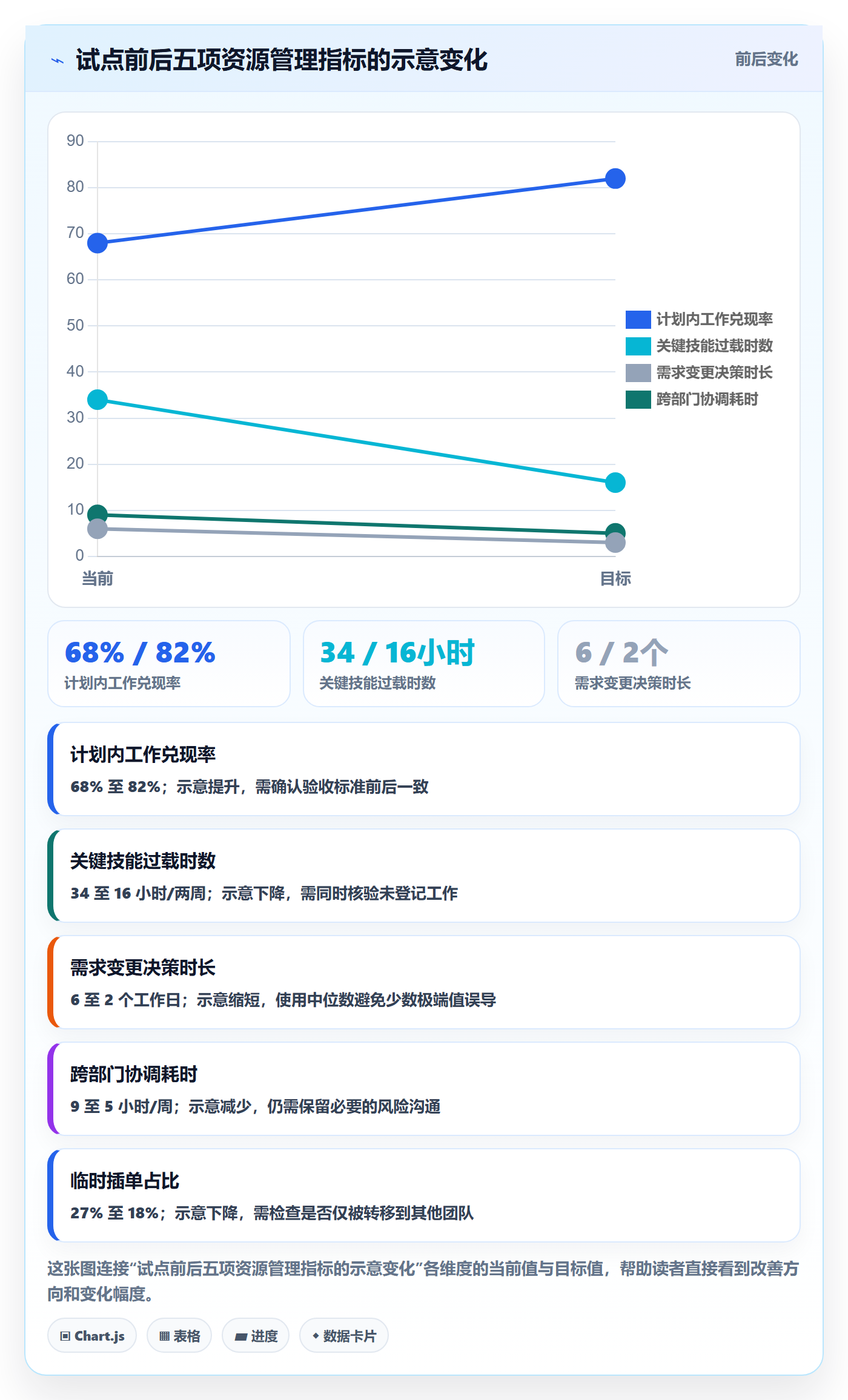Toggle the 关键技能过载时数 legend swatch

tap(638, 346)
